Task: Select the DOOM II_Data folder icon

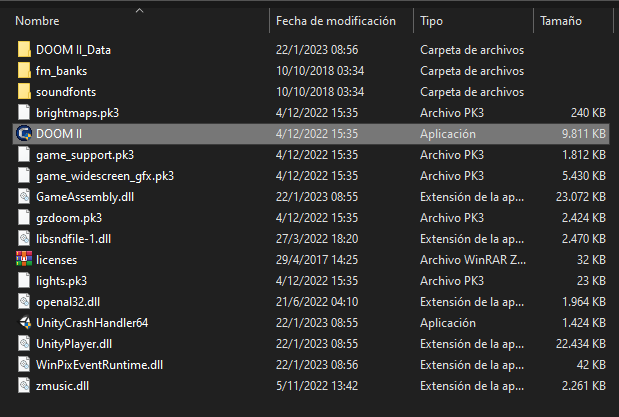Action: click(x=24, y=50)
